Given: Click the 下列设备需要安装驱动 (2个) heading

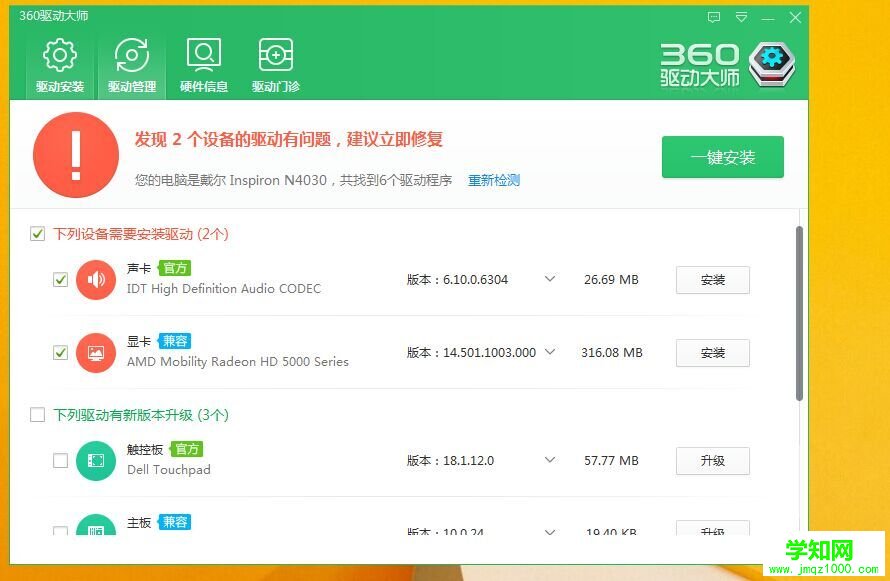Looking at the screenshot, I should point(141,234).
